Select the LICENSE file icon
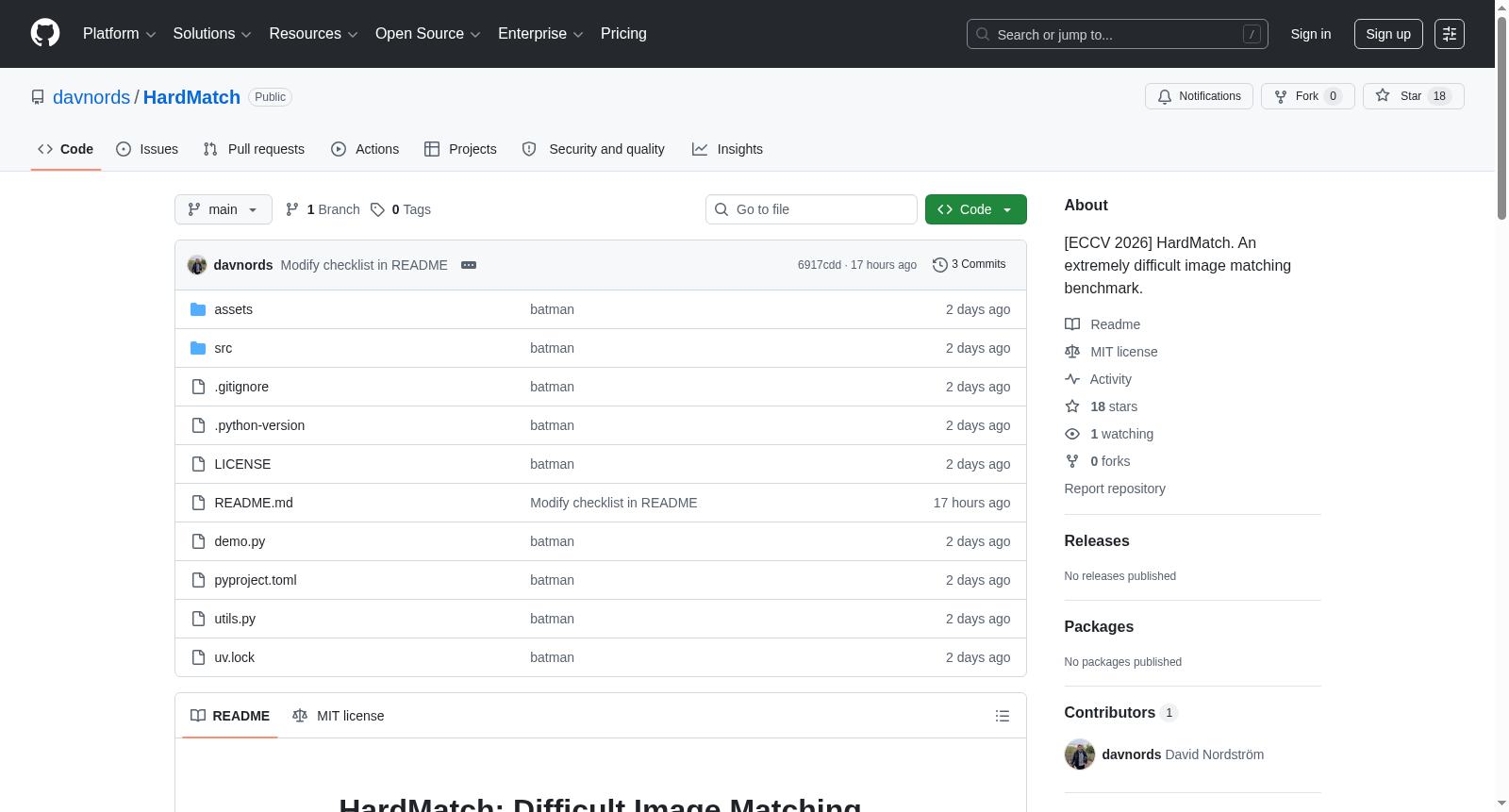This screenshot has height=812, width=1509. (x=198, y=464)
